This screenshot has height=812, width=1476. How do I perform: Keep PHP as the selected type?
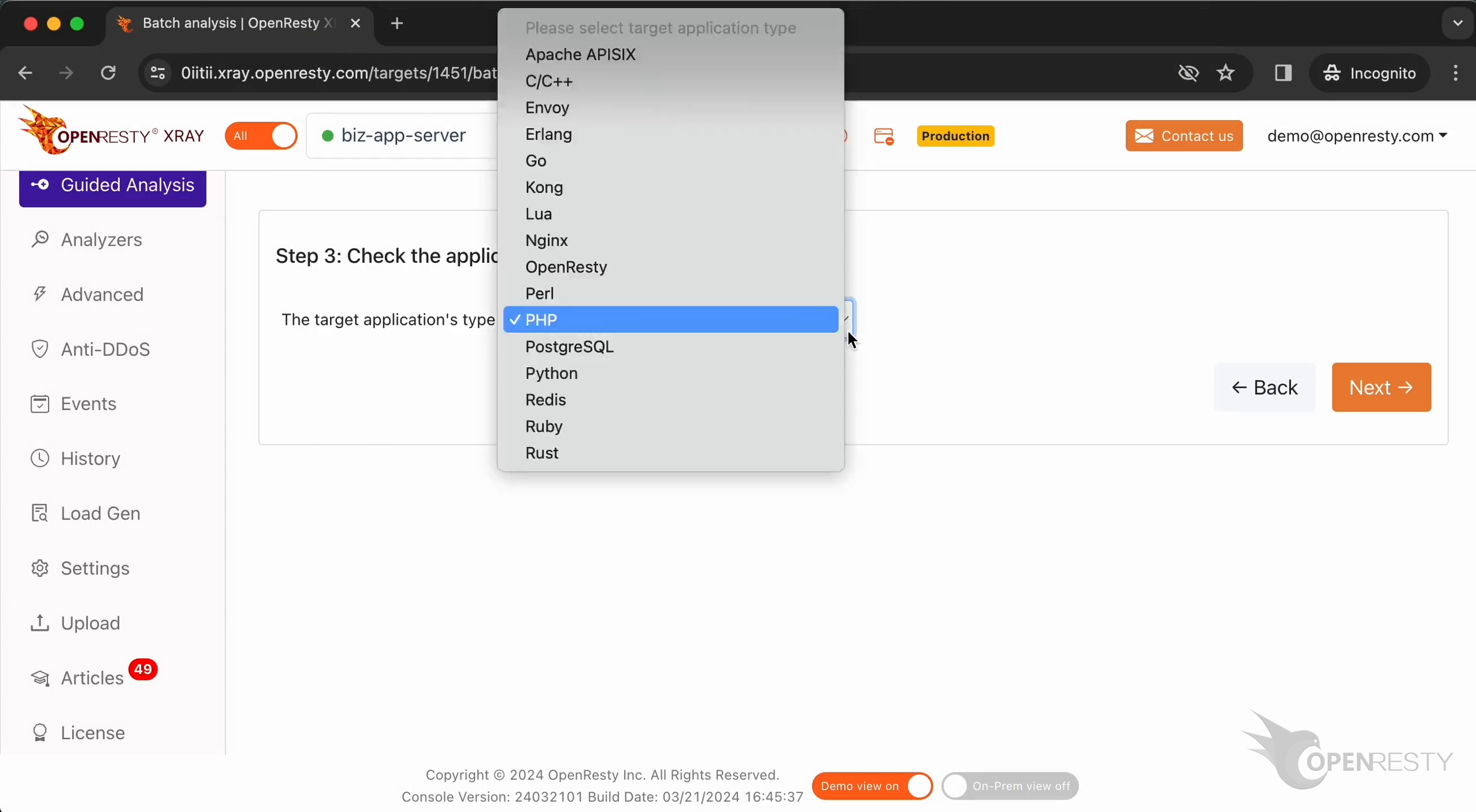pyautogui.click(x=670, y=320)
